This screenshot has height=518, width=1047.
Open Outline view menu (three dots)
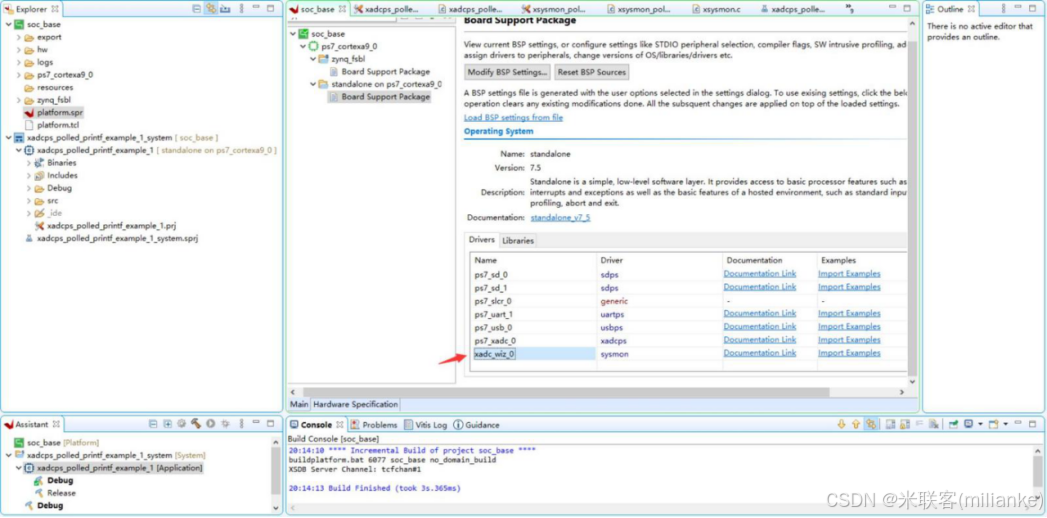click(x=1002, y=9)
